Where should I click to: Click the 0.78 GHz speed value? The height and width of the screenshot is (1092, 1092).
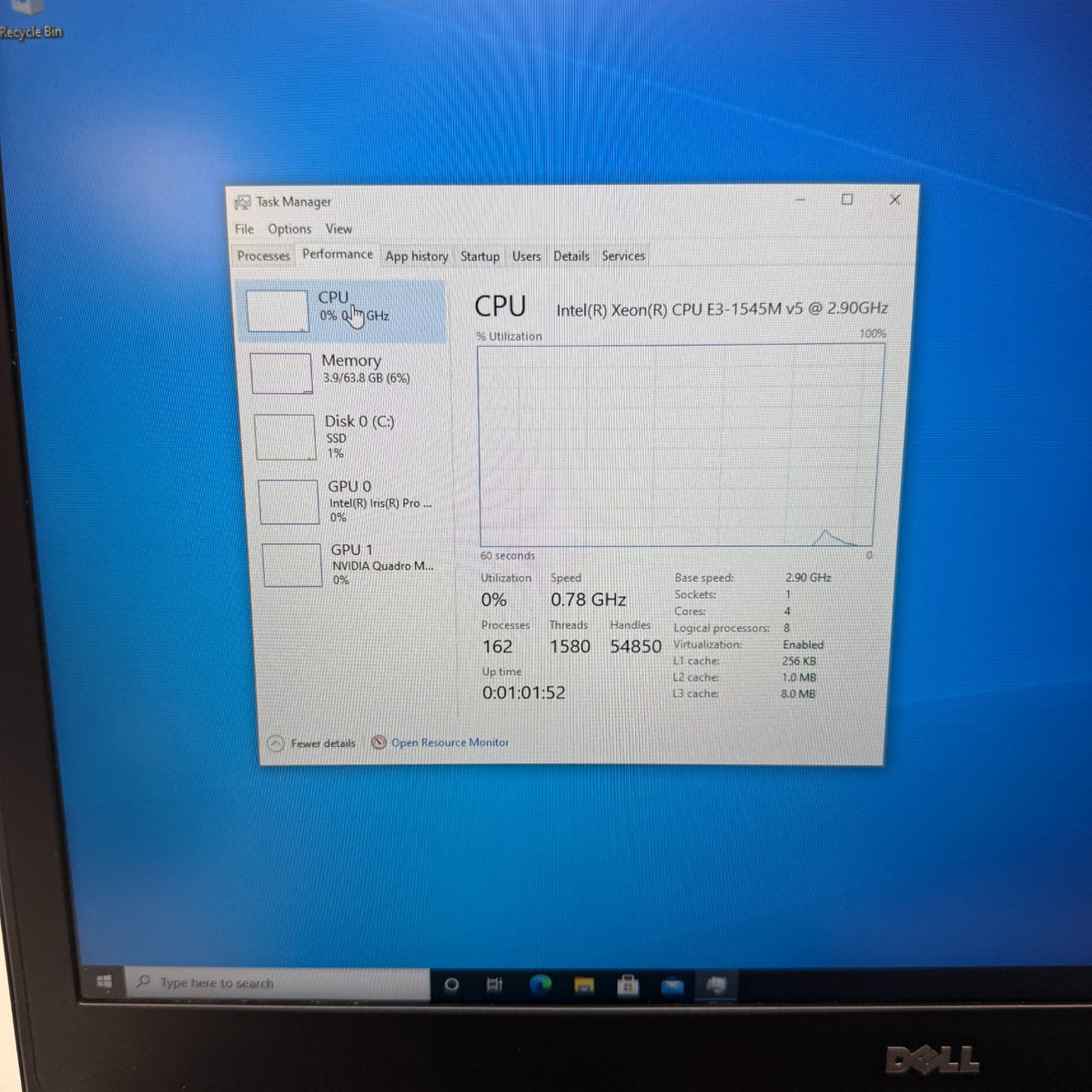(x=588, y=600)
